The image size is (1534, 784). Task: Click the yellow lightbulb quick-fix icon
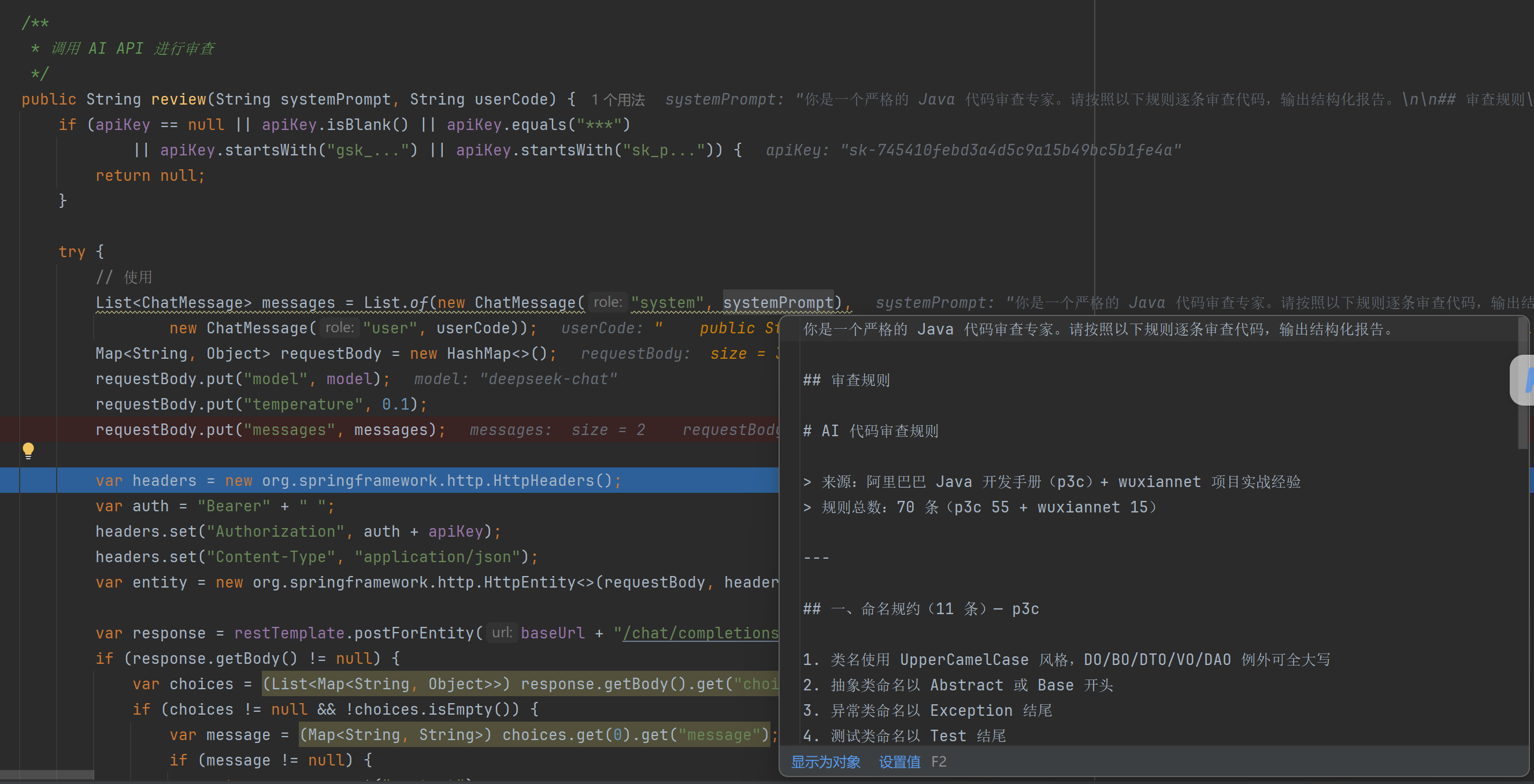pos(28,451)
